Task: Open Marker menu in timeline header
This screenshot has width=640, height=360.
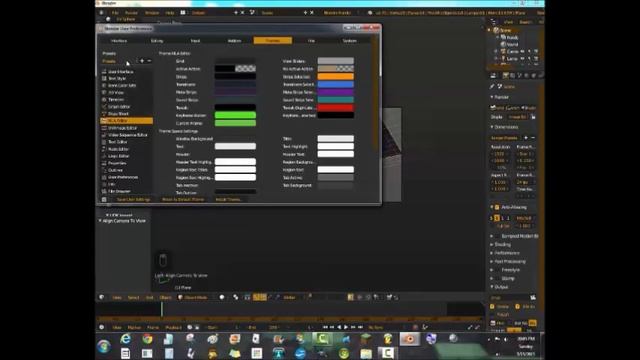Action: pos(134,327)
